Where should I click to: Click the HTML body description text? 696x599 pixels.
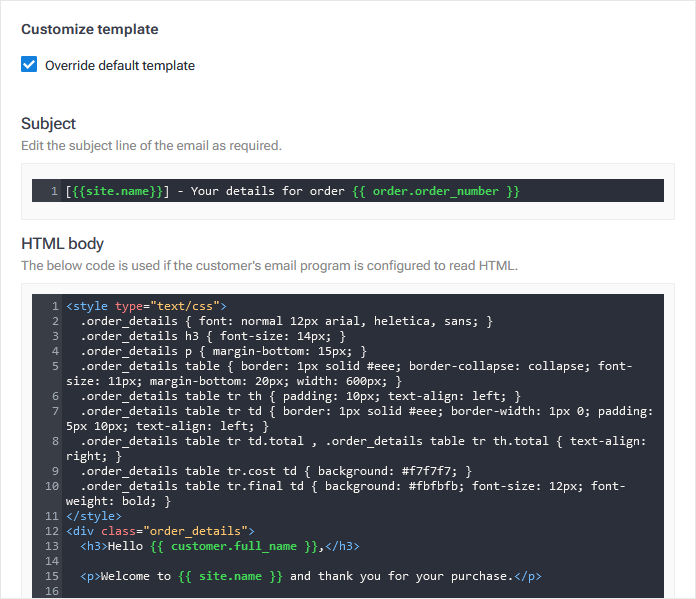269,266
